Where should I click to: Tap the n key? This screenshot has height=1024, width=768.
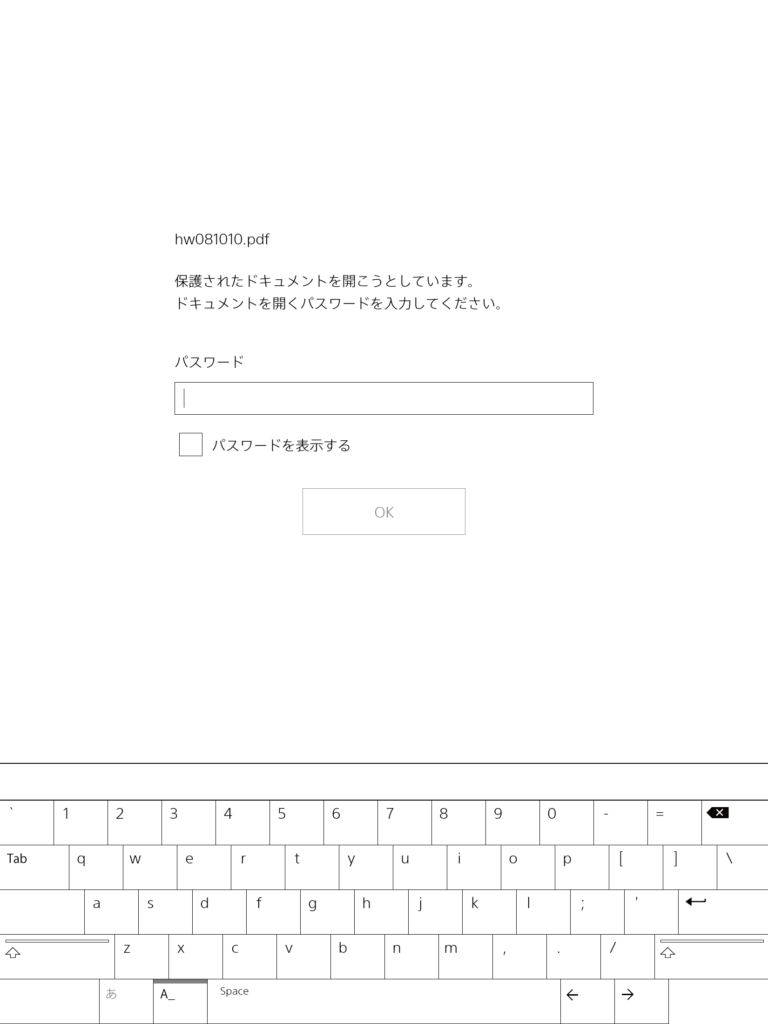(x=412, y=957)
